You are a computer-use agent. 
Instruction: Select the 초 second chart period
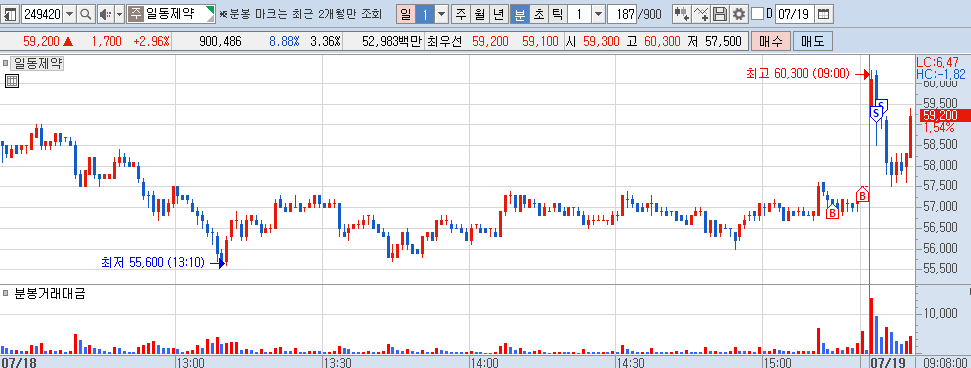[539, 14]
